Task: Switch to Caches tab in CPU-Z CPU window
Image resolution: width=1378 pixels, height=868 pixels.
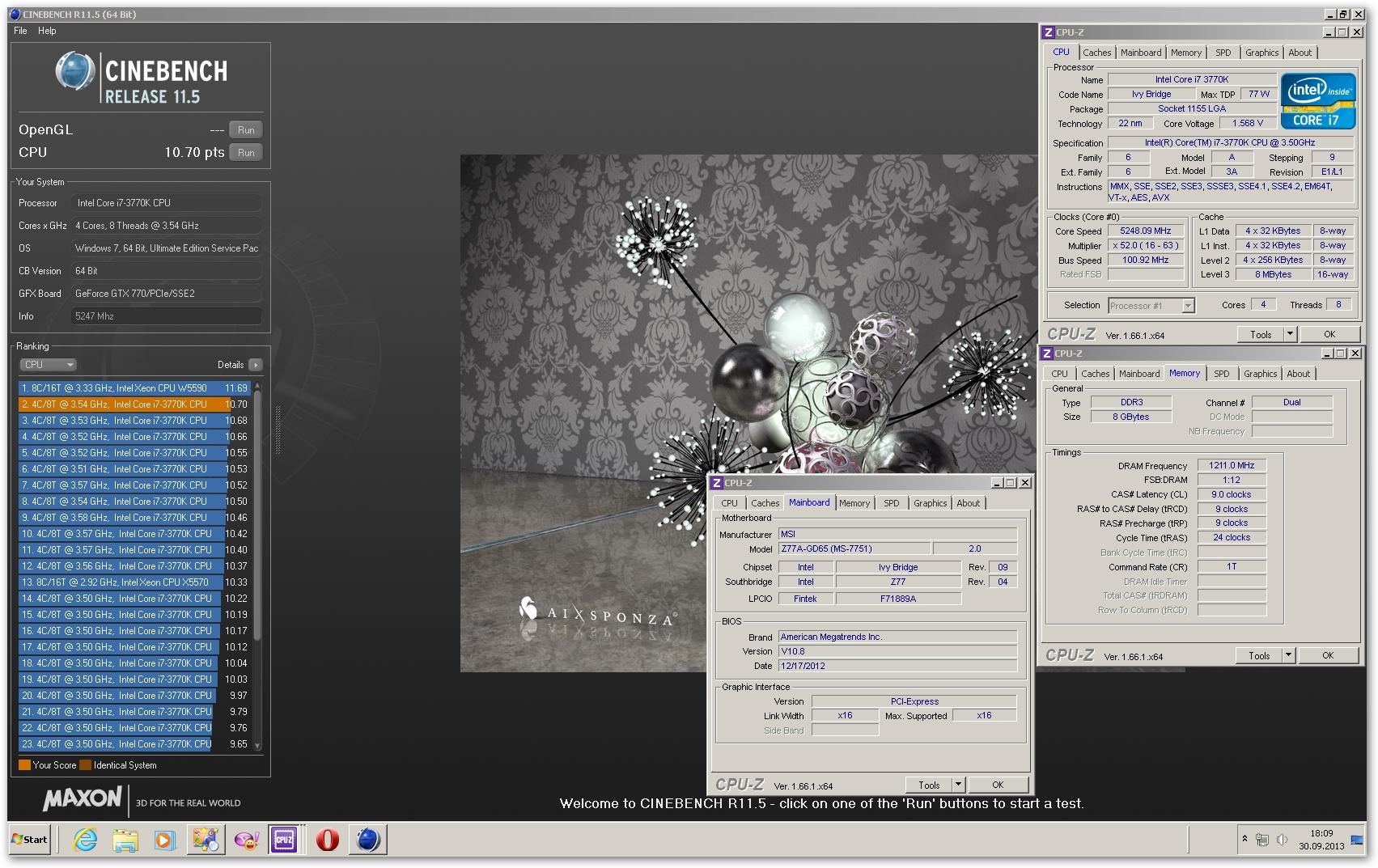Action: click(x=1096, y=53)
